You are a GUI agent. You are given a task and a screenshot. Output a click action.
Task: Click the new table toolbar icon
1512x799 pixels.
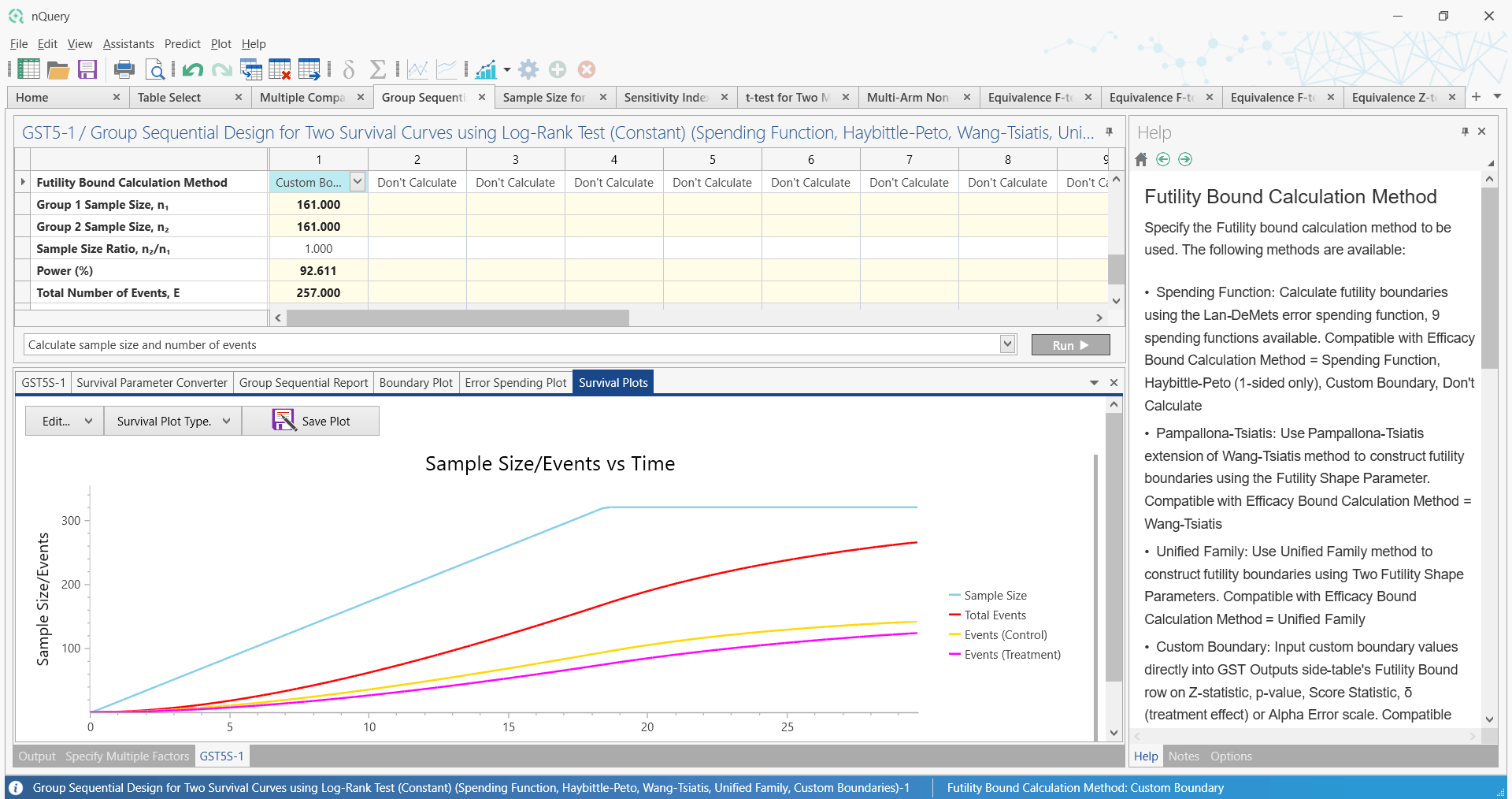click(28, 69)
